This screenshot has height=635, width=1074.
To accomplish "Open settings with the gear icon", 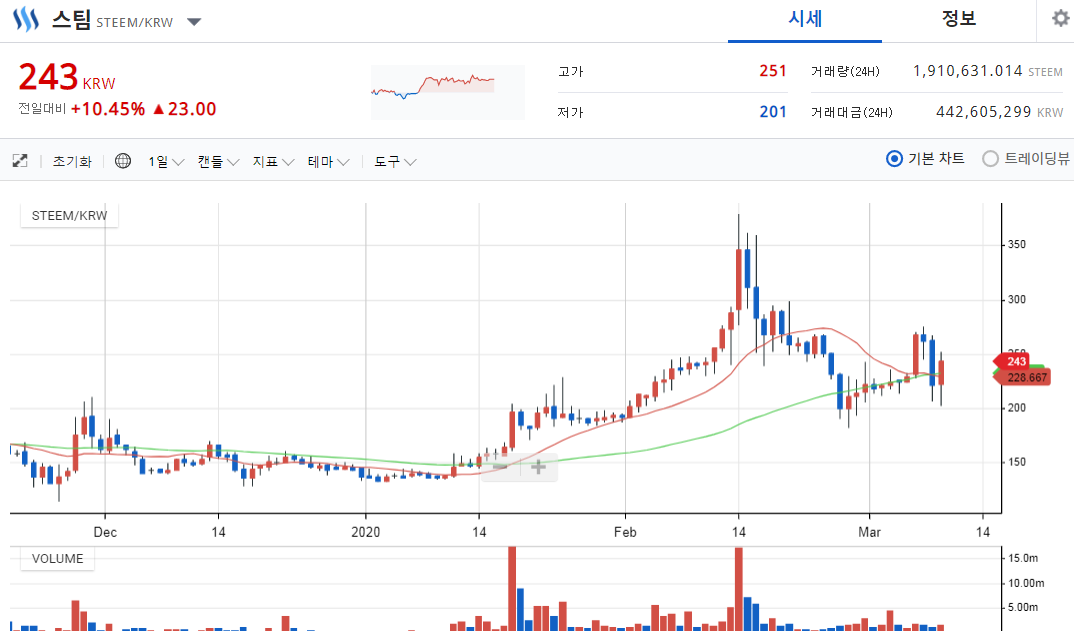I will pos(1061,18).
